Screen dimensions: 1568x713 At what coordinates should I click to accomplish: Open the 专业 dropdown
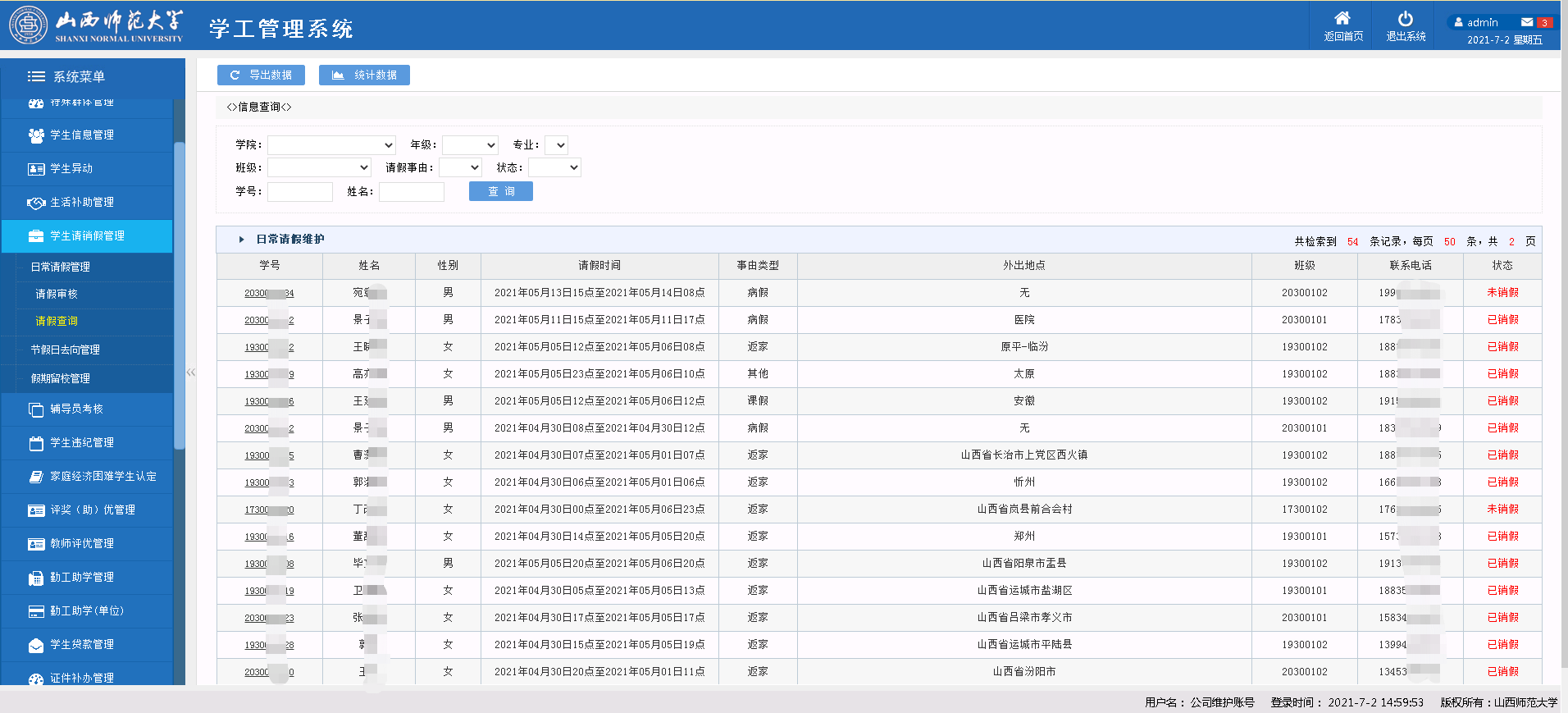(x=556, y=145)
